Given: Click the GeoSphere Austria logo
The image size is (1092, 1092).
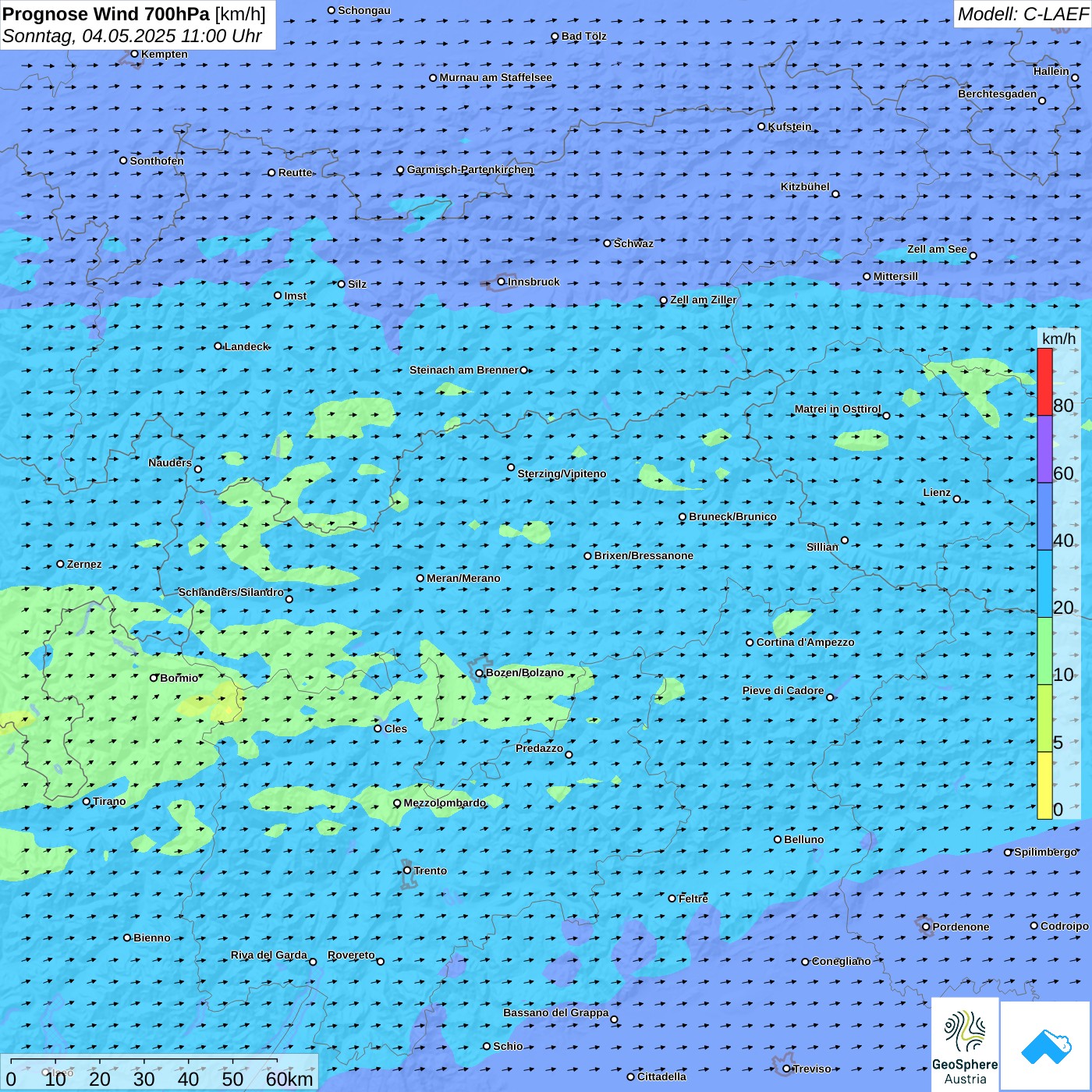Looking at the screenshot, I should click(965, 1044).
